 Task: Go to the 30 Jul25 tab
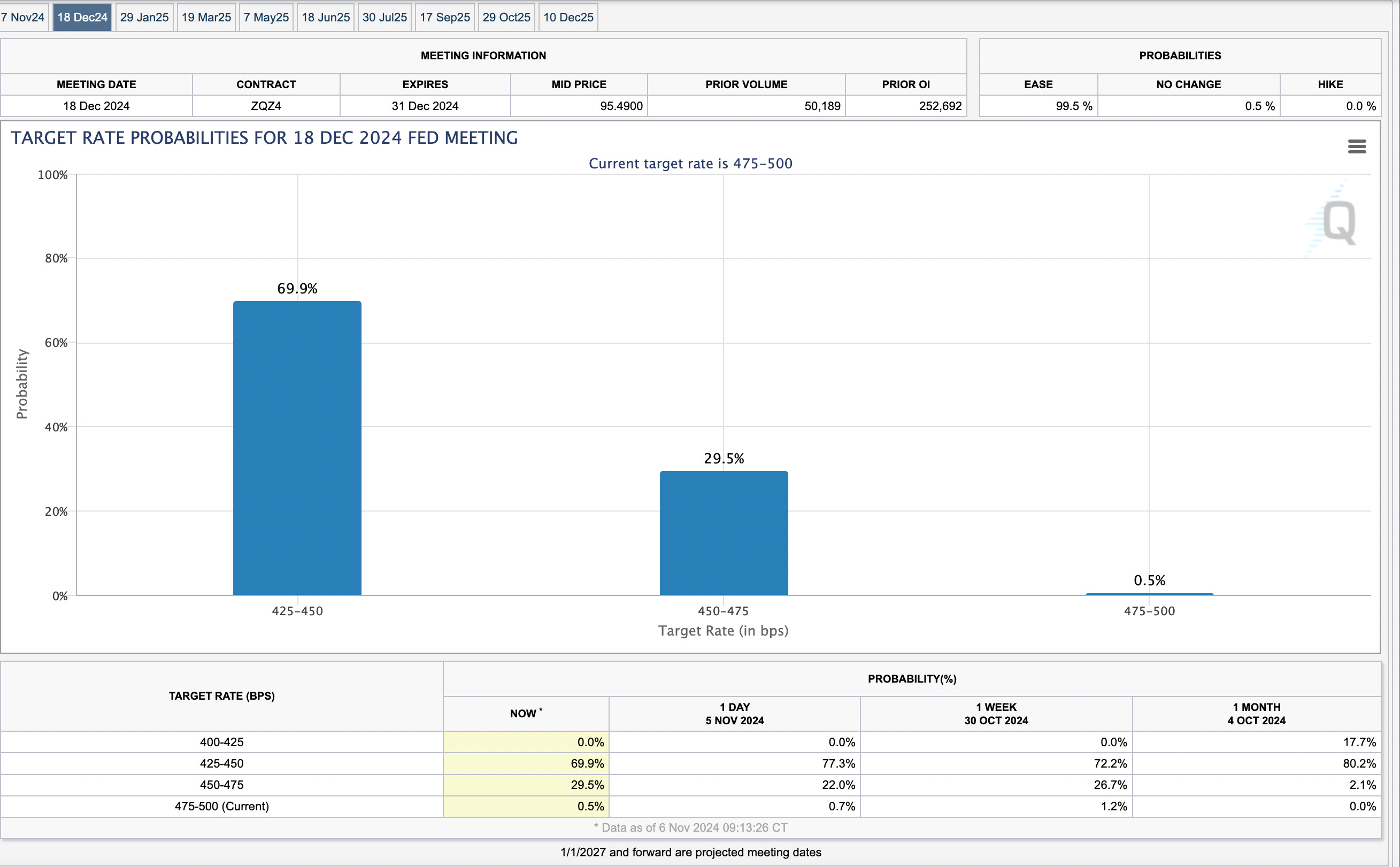(384, 17)
